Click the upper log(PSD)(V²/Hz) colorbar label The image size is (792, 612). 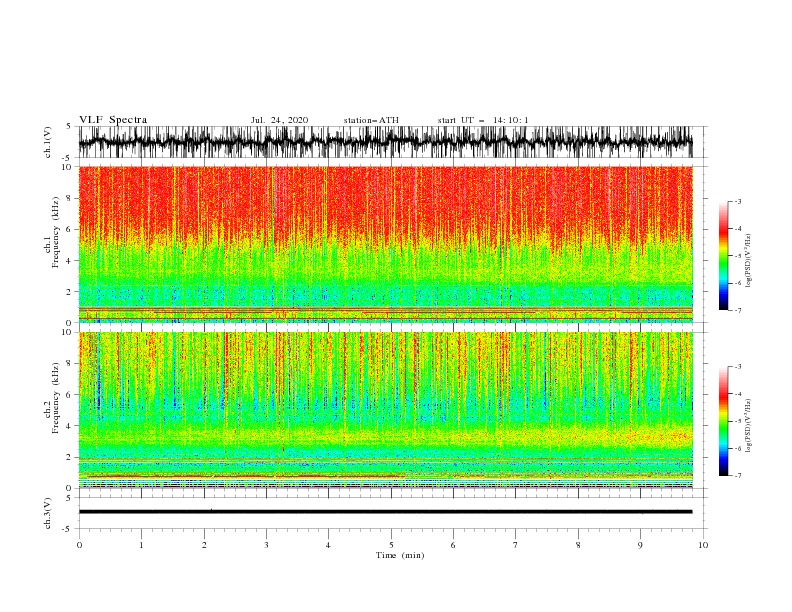click(748, 261)
